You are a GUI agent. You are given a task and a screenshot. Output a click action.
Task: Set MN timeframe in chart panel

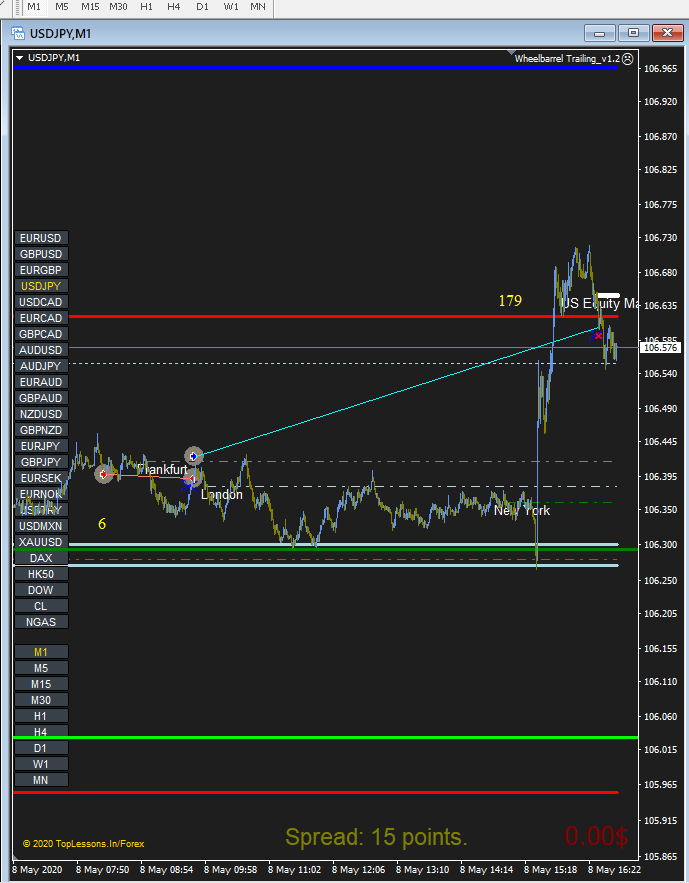click(x=41, y=780)
